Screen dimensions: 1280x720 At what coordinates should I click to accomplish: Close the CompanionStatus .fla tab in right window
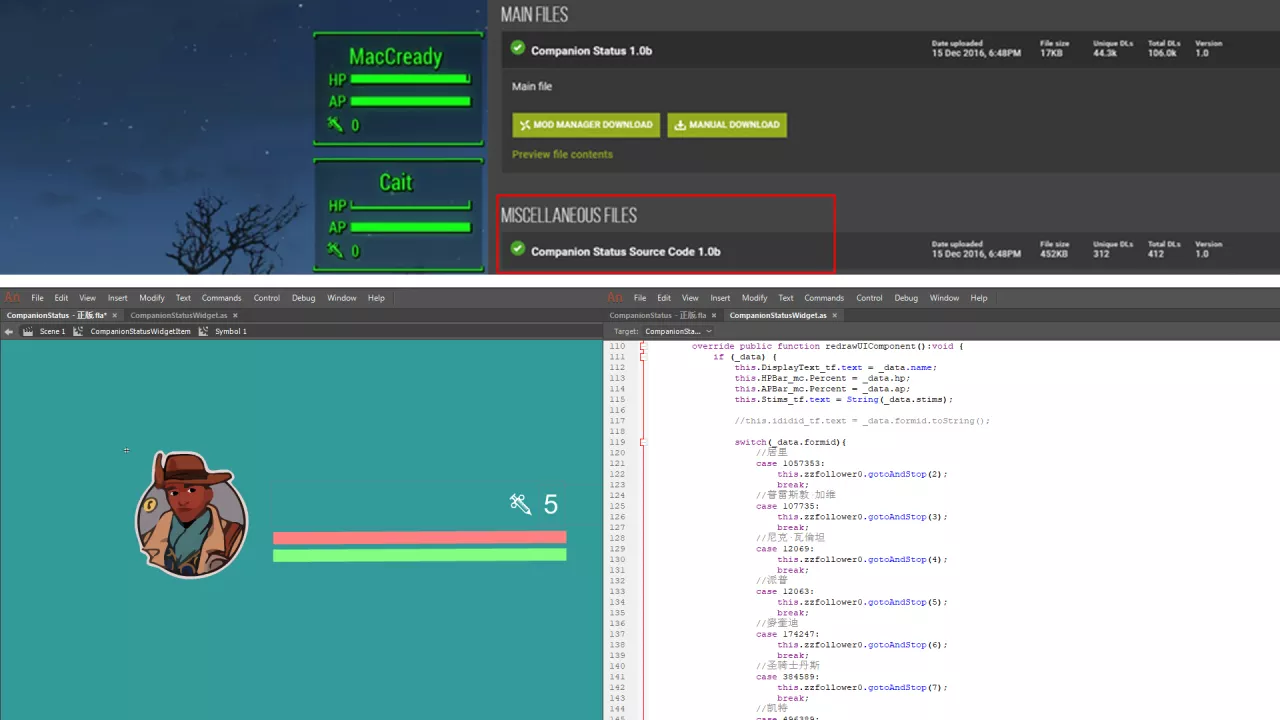[714, 315]
